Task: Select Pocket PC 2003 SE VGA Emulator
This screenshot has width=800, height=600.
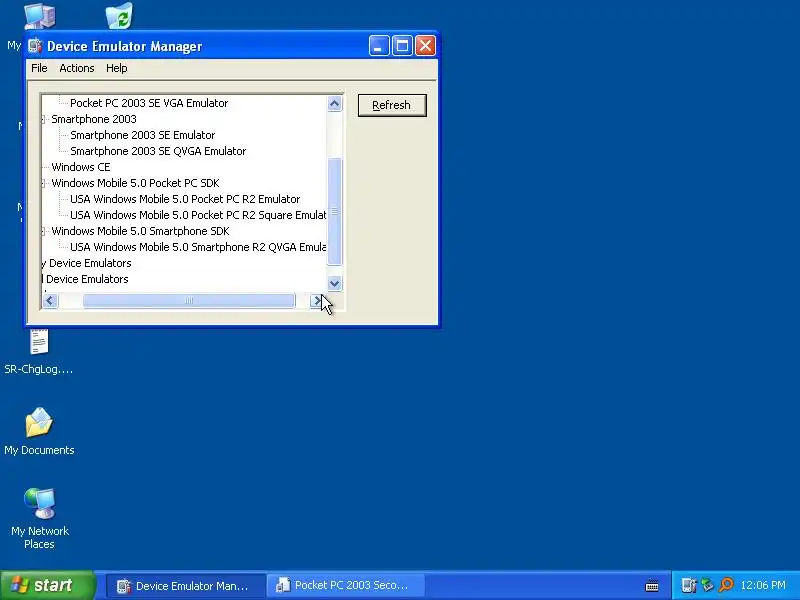Action: (149, 103)
